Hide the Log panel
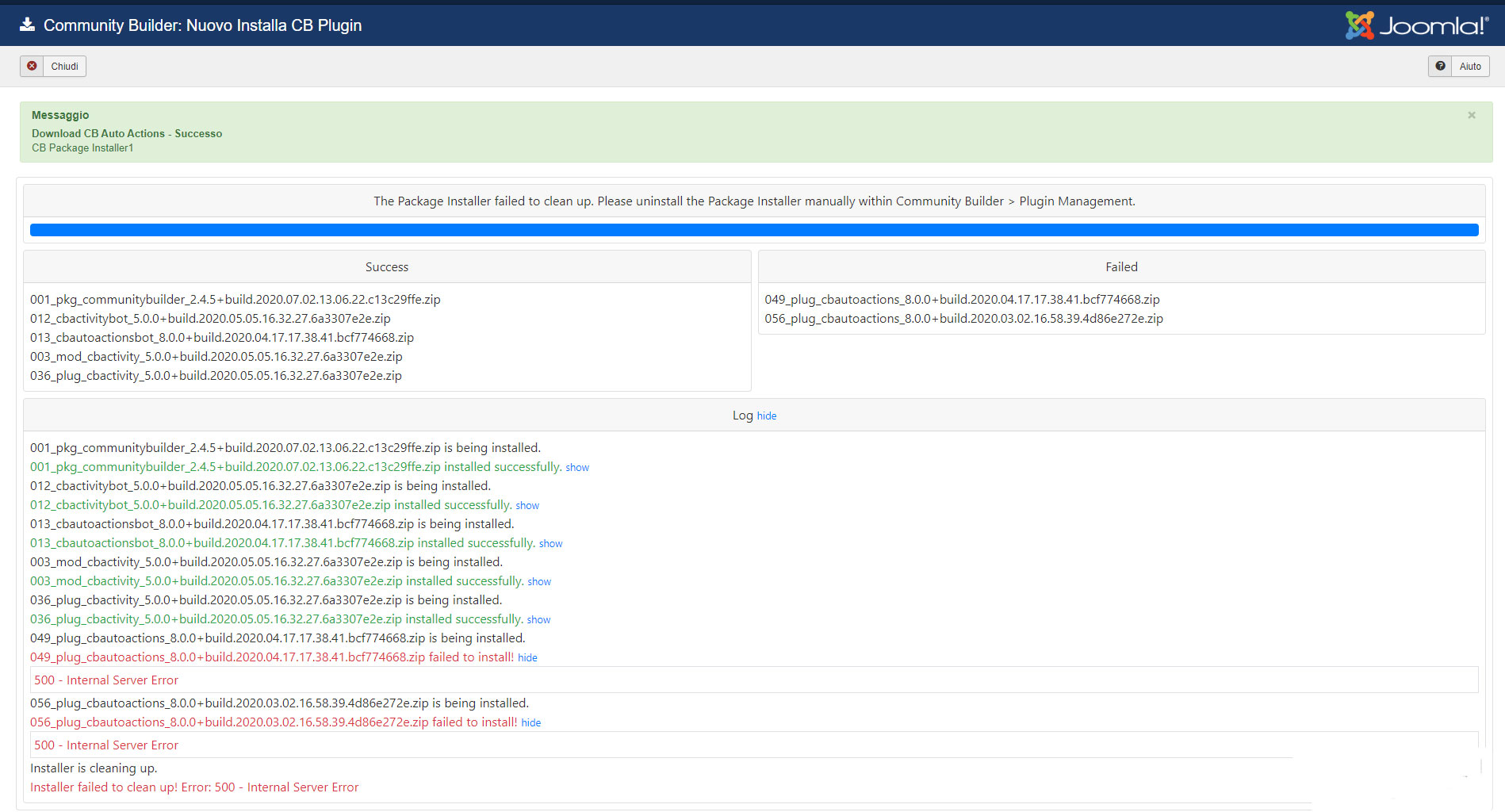The width and height of the screenshot is (1505, 812). [767, 416]
